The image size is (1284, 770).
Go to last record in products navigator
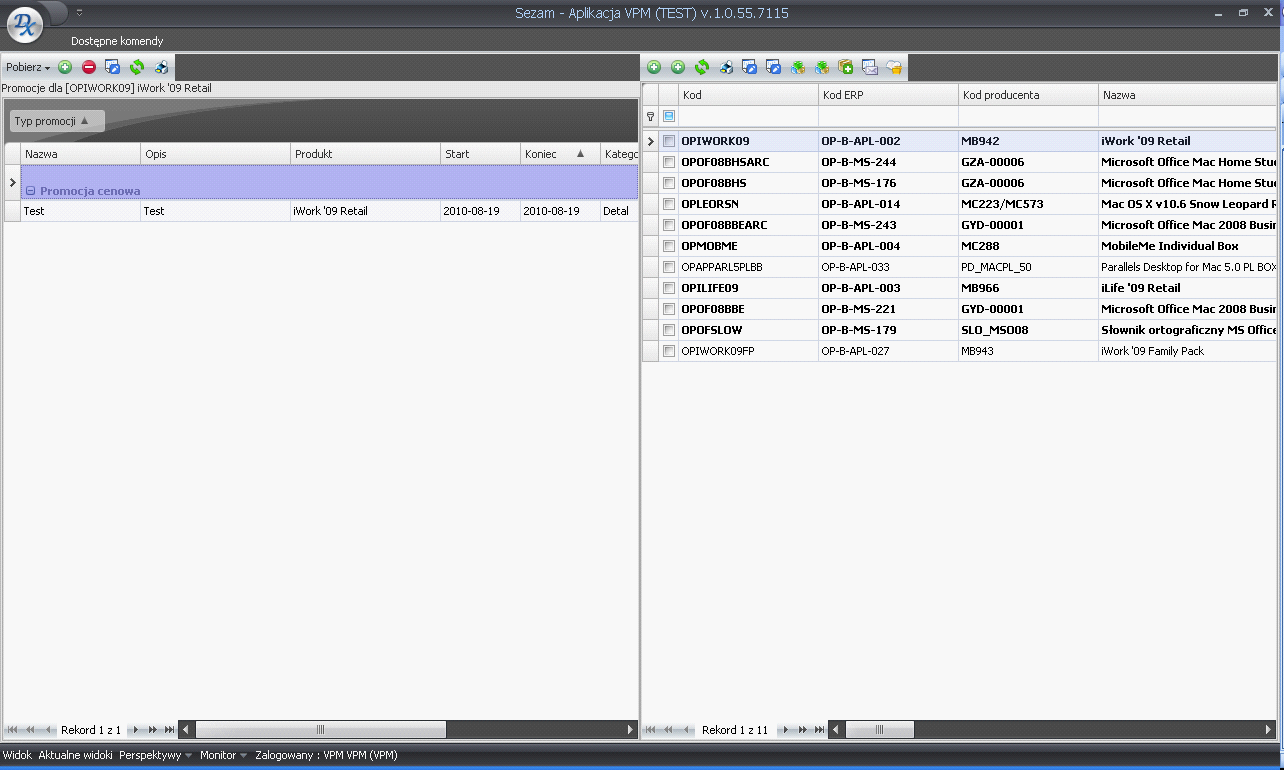click(x=820, y=730)
